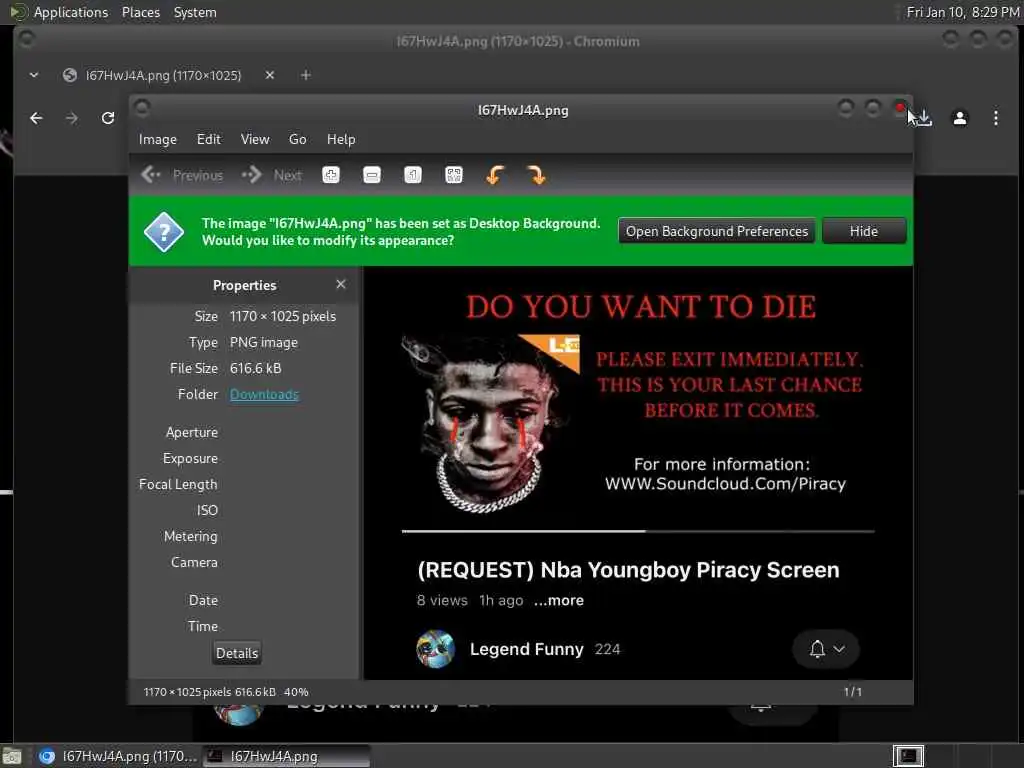Click the Aperture label in Properties

coord(192,432)
